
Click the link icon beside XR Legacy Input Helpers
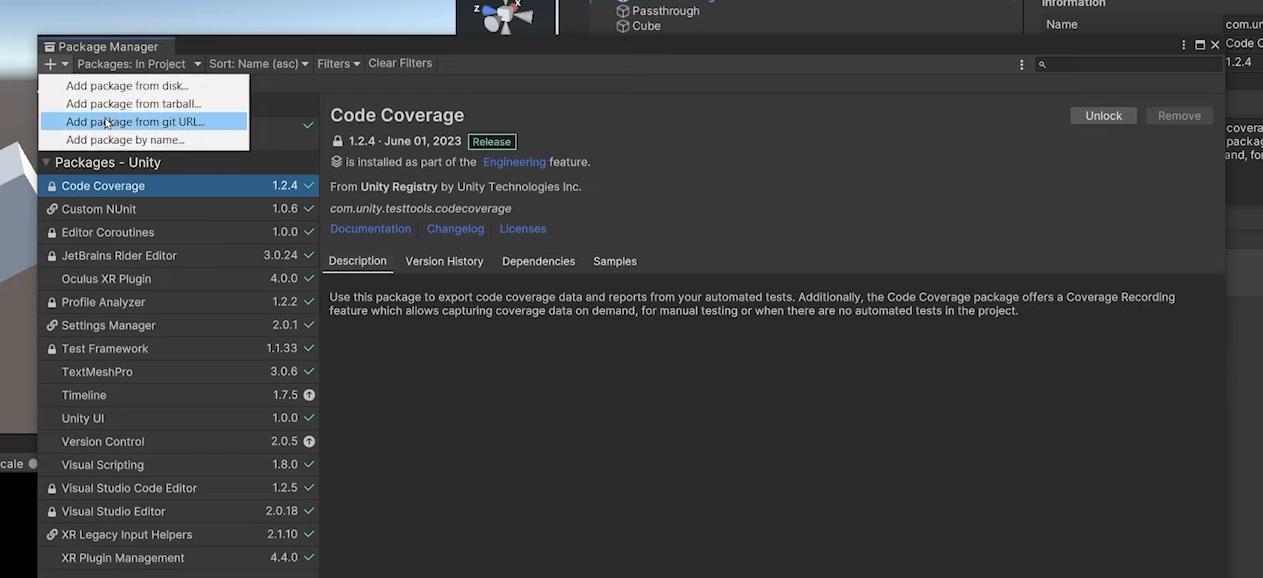coord(52,535)
